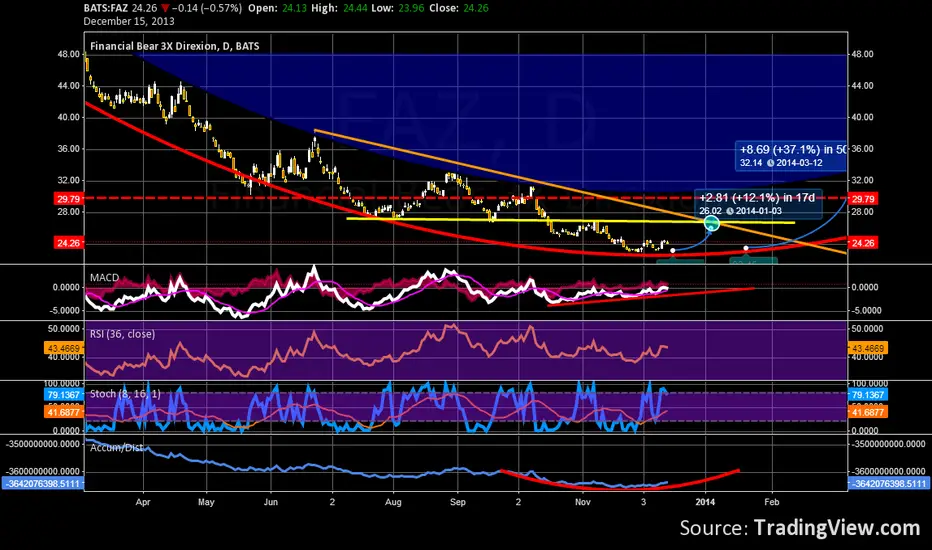This screenshot has width=932, height=550.
Task: Click the Sep label on time axis
Action: [x=458, y=502]
